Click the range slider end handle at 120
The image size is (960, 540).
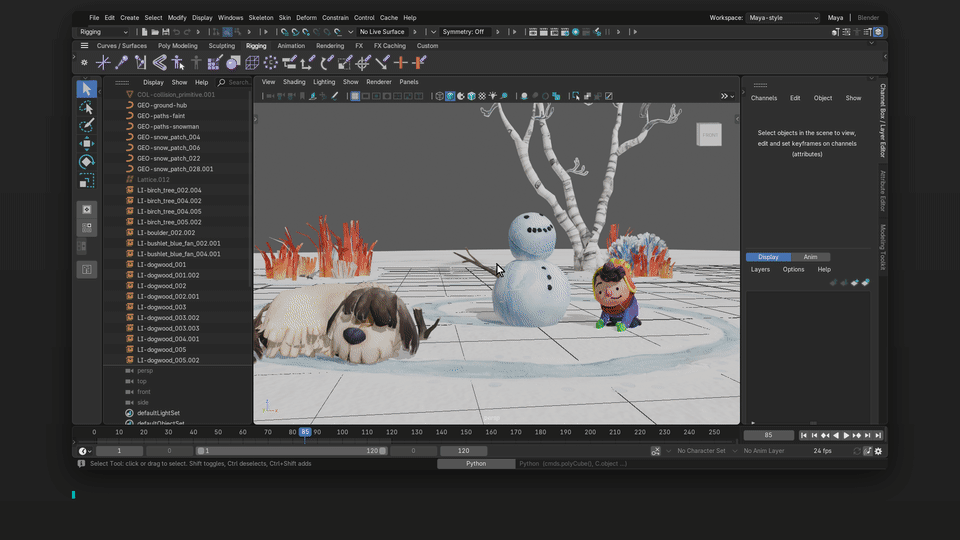(x=383, y=451)
